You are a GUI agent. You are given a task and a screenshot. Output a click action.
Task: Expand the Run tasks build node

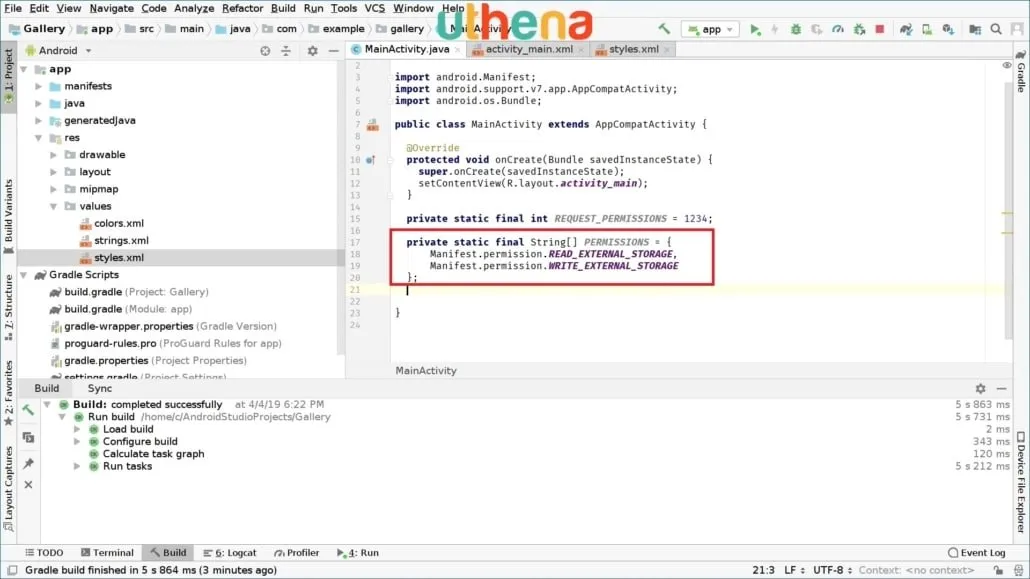(x=77, y=466)
